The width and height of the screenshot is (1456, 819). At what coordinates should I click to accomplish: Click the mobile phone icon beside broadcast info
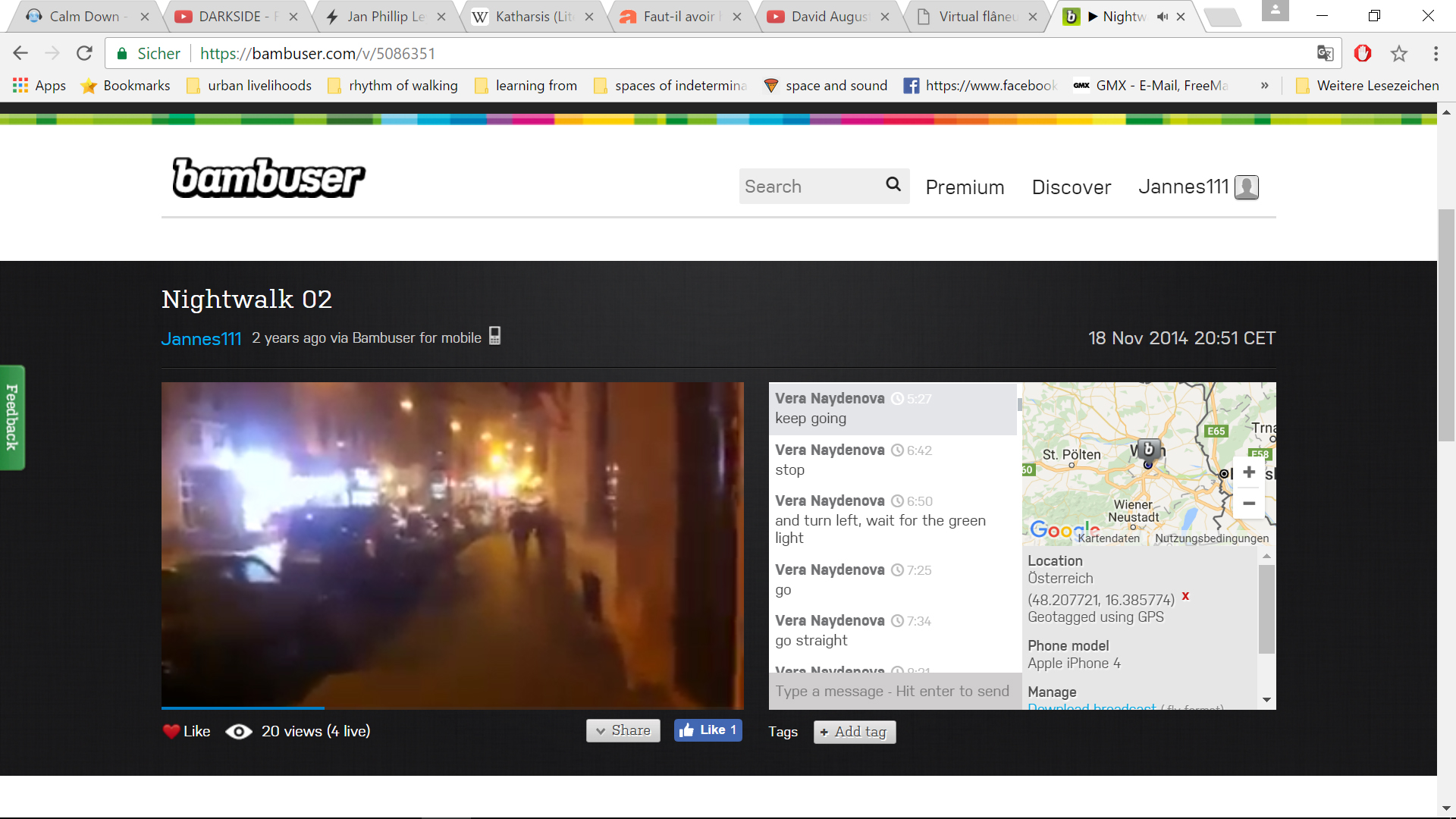coord(494,335)
